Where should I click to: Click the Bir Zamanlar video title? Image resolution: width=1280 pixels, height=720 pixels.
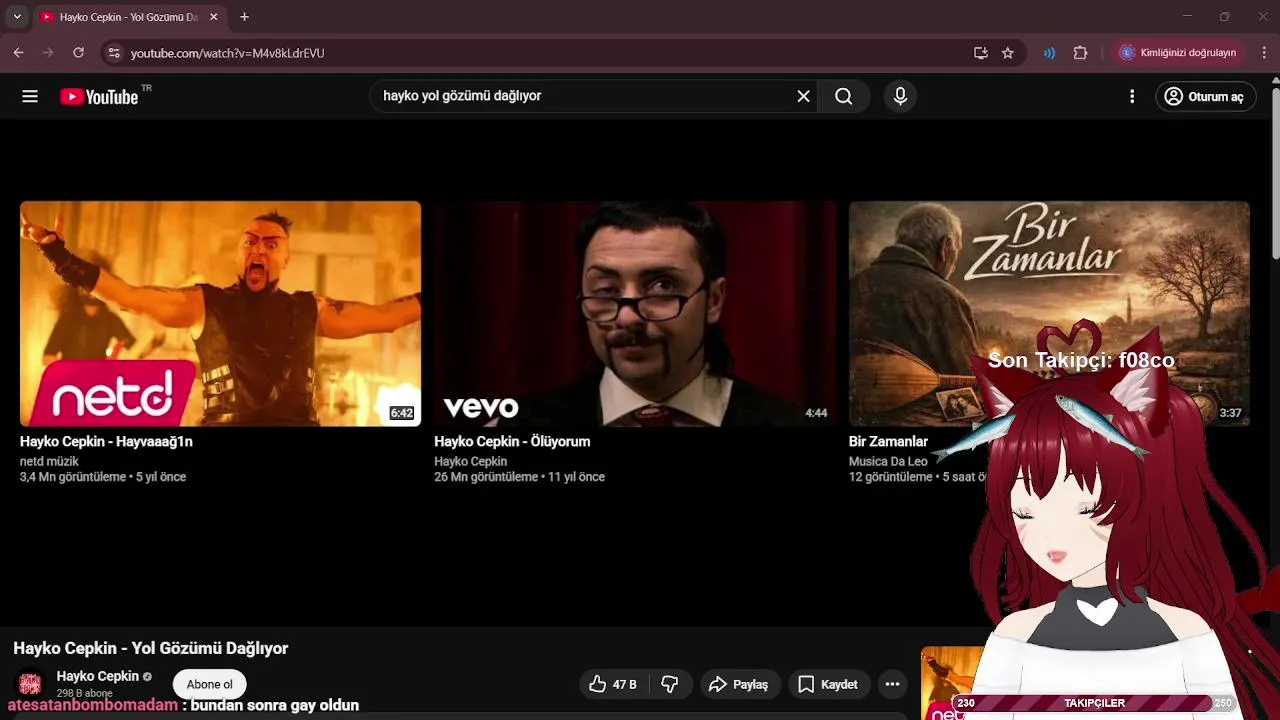coord(888,441)
